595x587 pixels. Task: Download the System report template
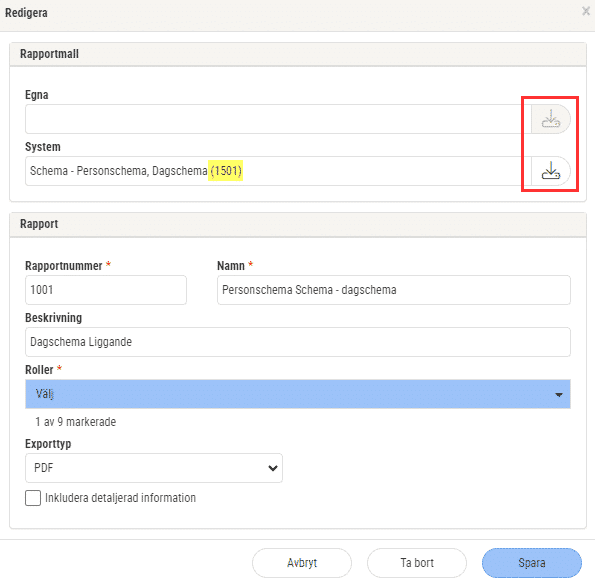(x=551, y=171)
